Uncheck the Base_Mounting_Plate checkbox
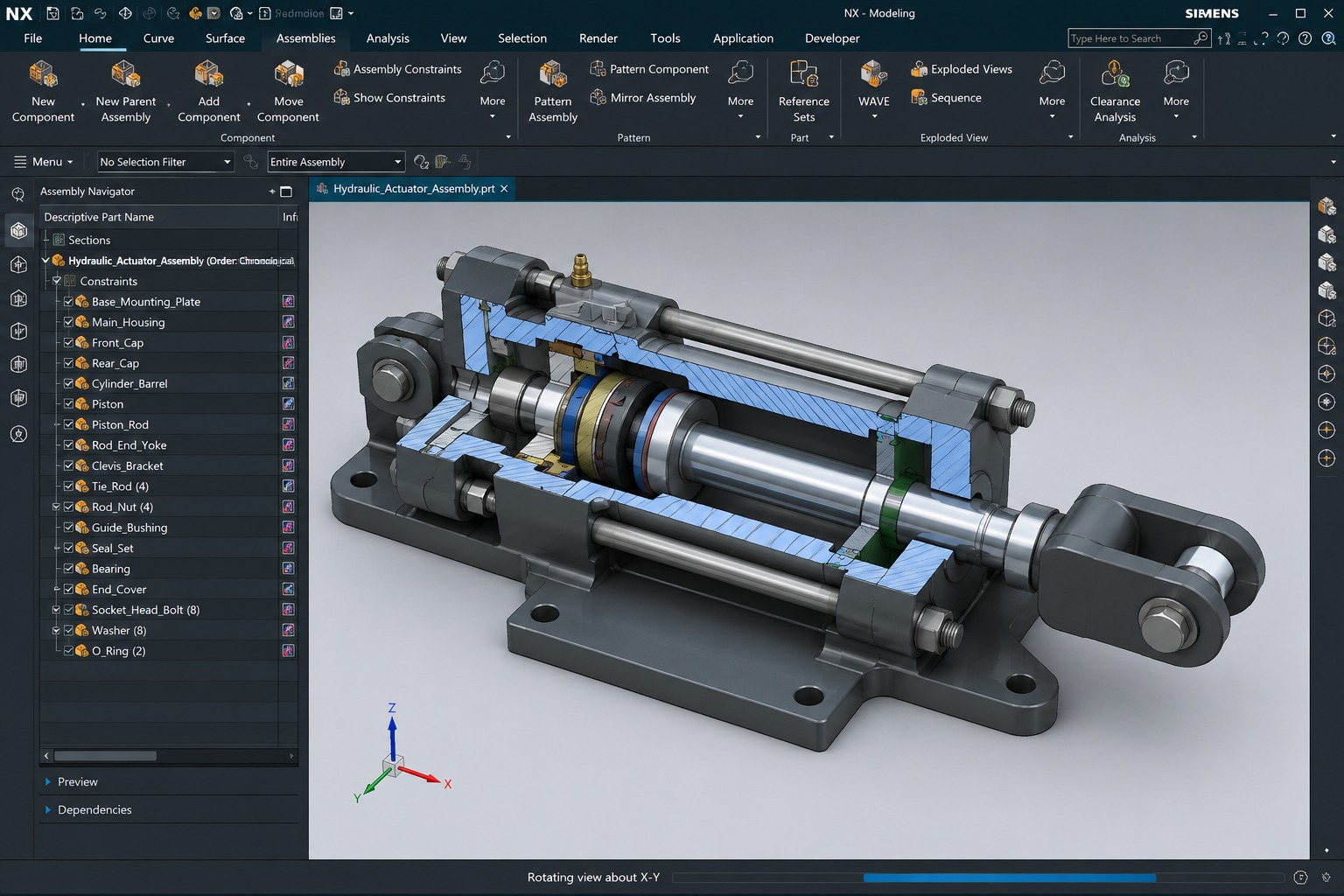Image resolution: width=1344 pixels, height=896 pixels. [69, 301]
